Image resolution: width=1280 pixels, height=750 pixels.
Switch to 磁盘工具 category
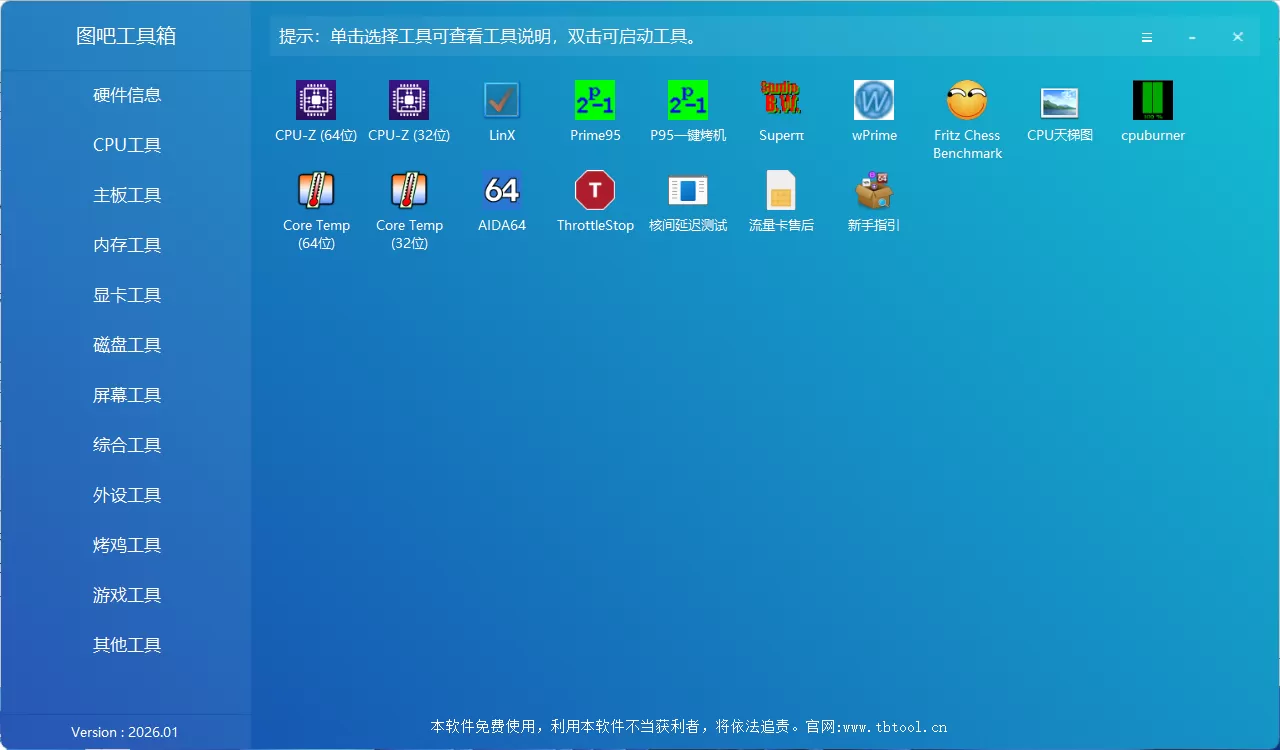126,344
